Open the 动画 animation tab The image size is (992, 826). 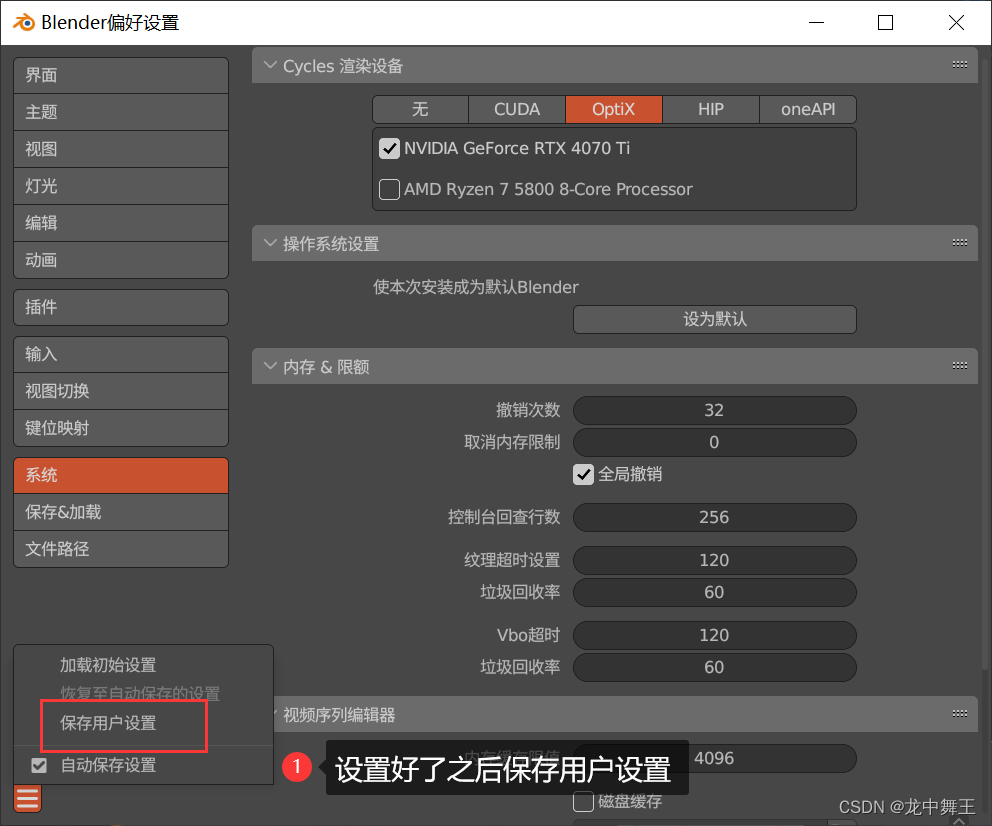(121, 260)
